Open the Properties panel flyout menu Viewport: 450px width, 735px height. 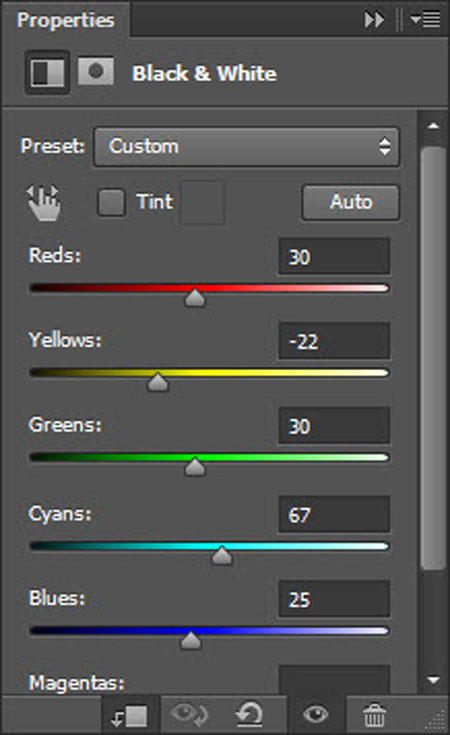425,20
